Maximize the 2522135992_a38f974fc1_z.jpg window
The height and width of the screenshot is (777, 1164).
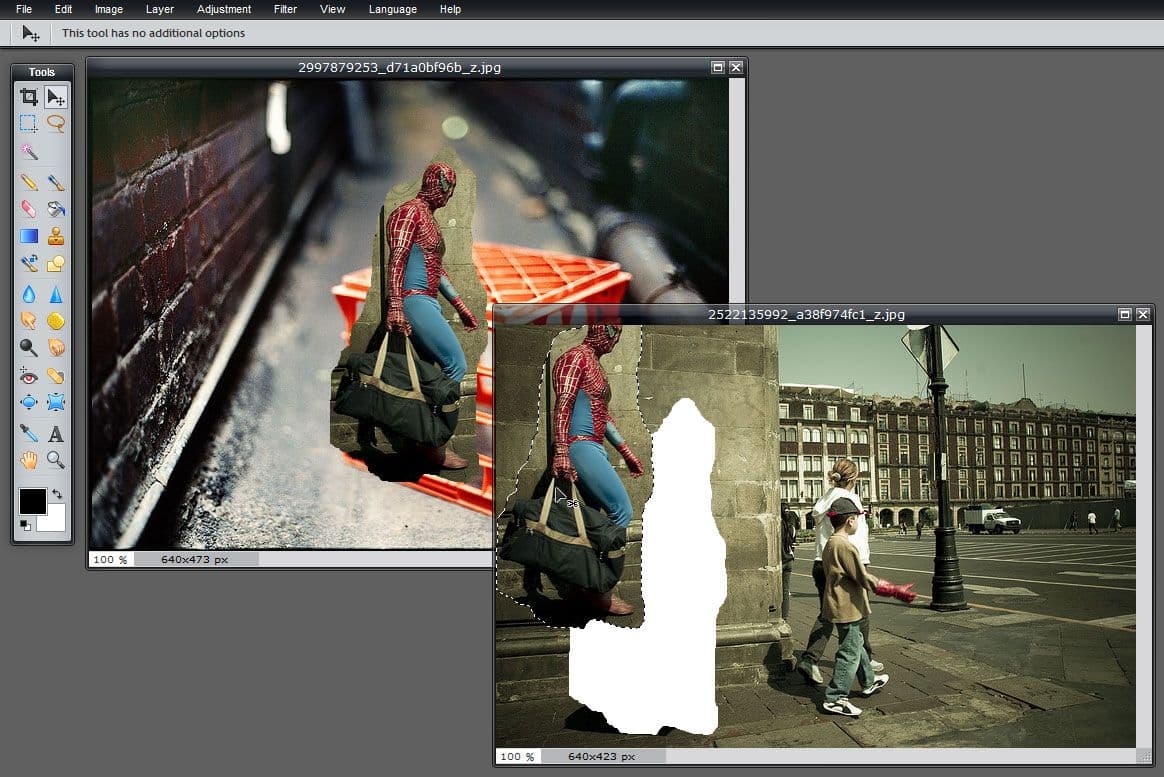pos(1125,314)
